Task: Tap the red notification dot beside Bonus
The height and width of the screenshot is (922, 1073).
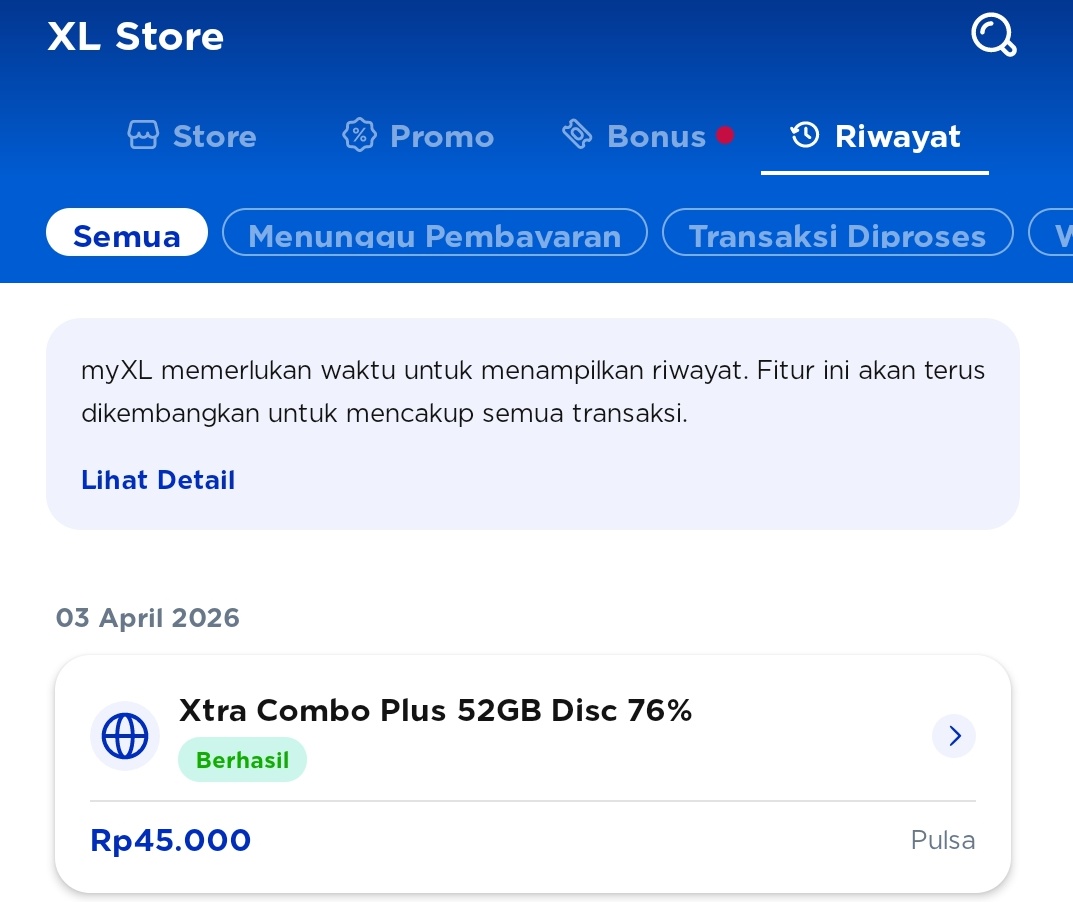Action: pos(725,136)
